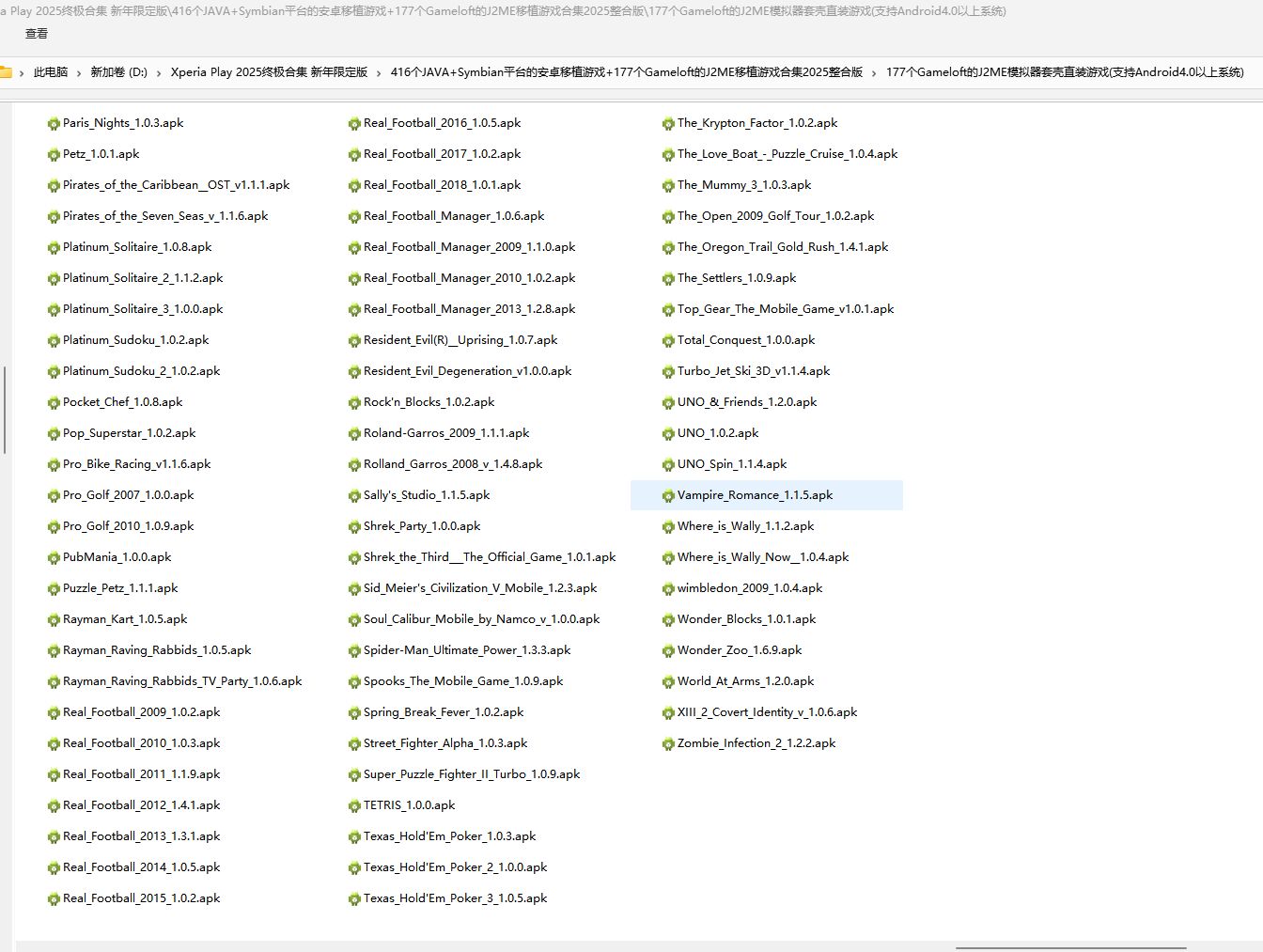Select Rock'n_Blocks_1.0.2.apk file icon
This screenshot has width=1263, height=952.
coord(354,402)
